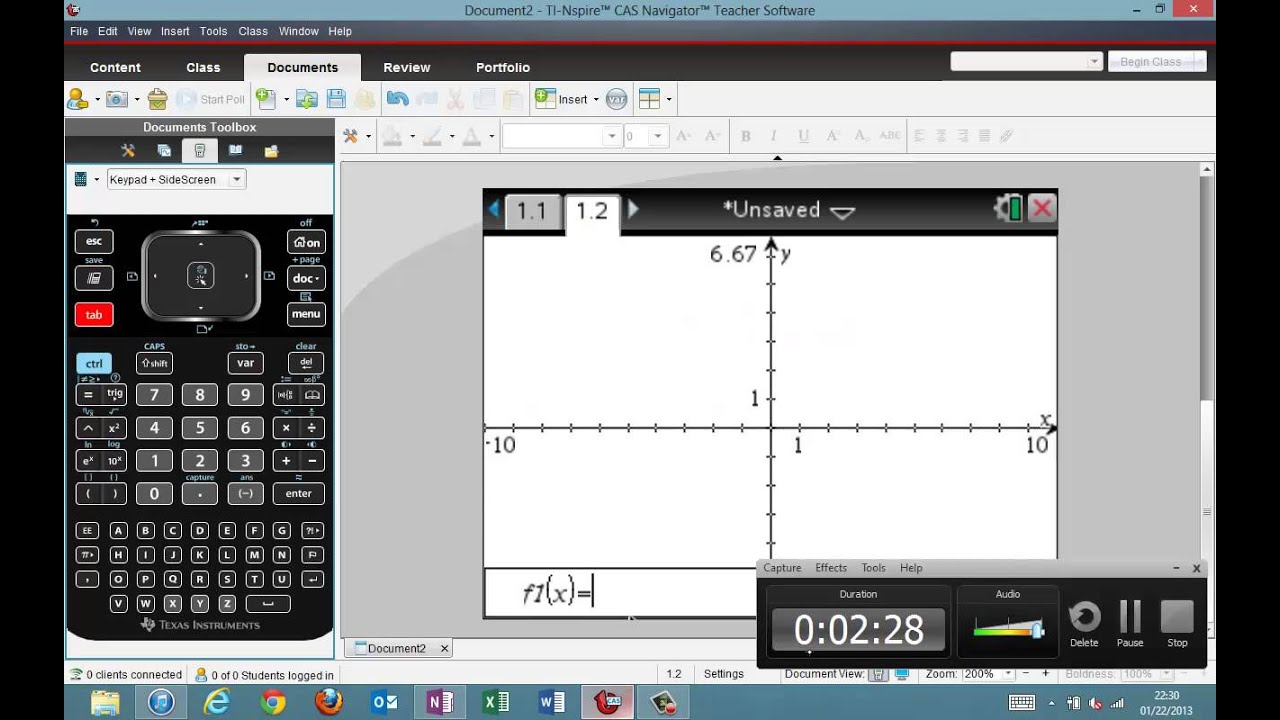
Task: Delete the current recording
Action: pyautogui.click(x=1084, y=624)
